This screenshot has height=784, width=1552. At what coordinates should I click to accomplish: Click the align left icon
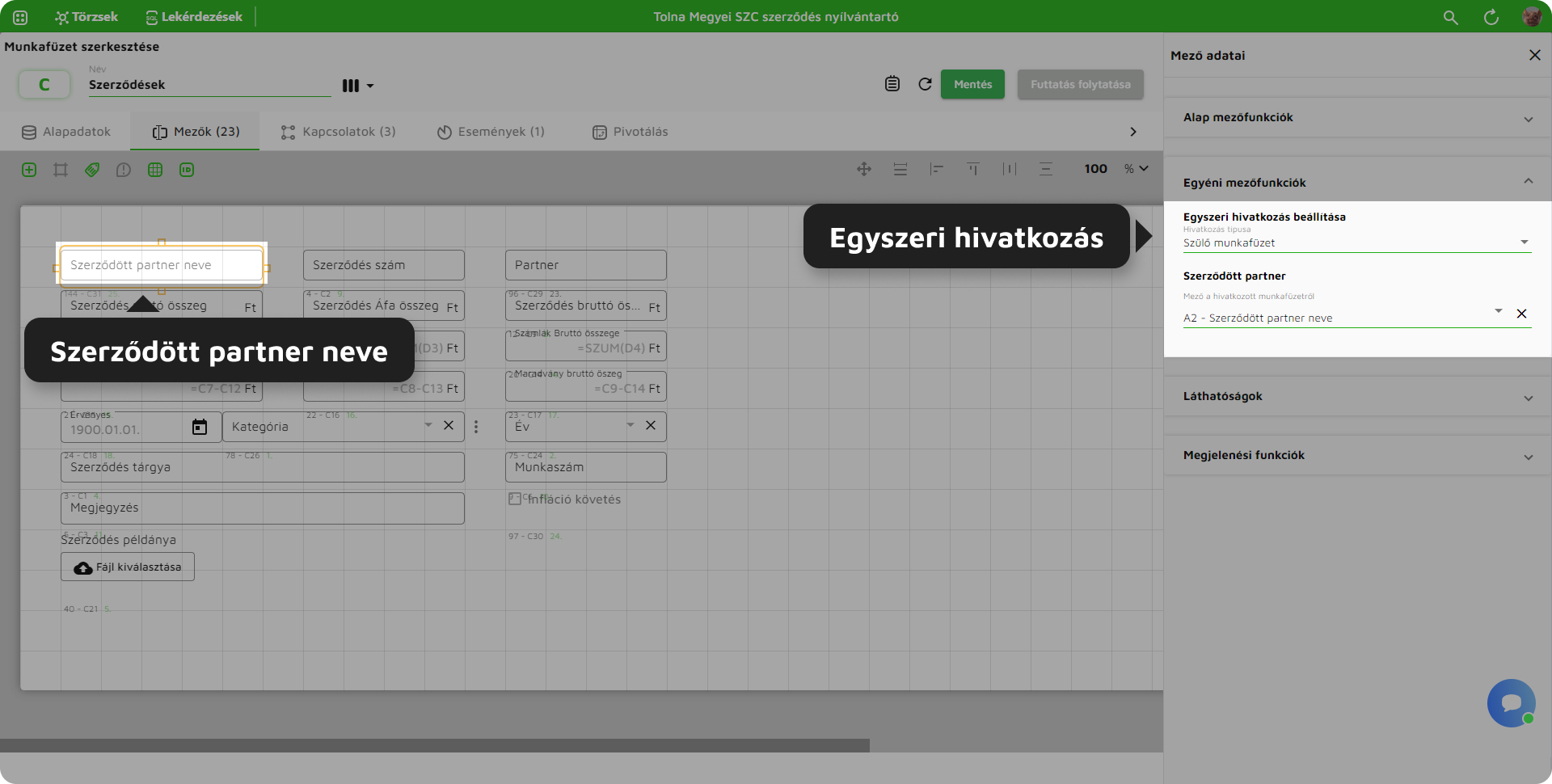point(937,169)
